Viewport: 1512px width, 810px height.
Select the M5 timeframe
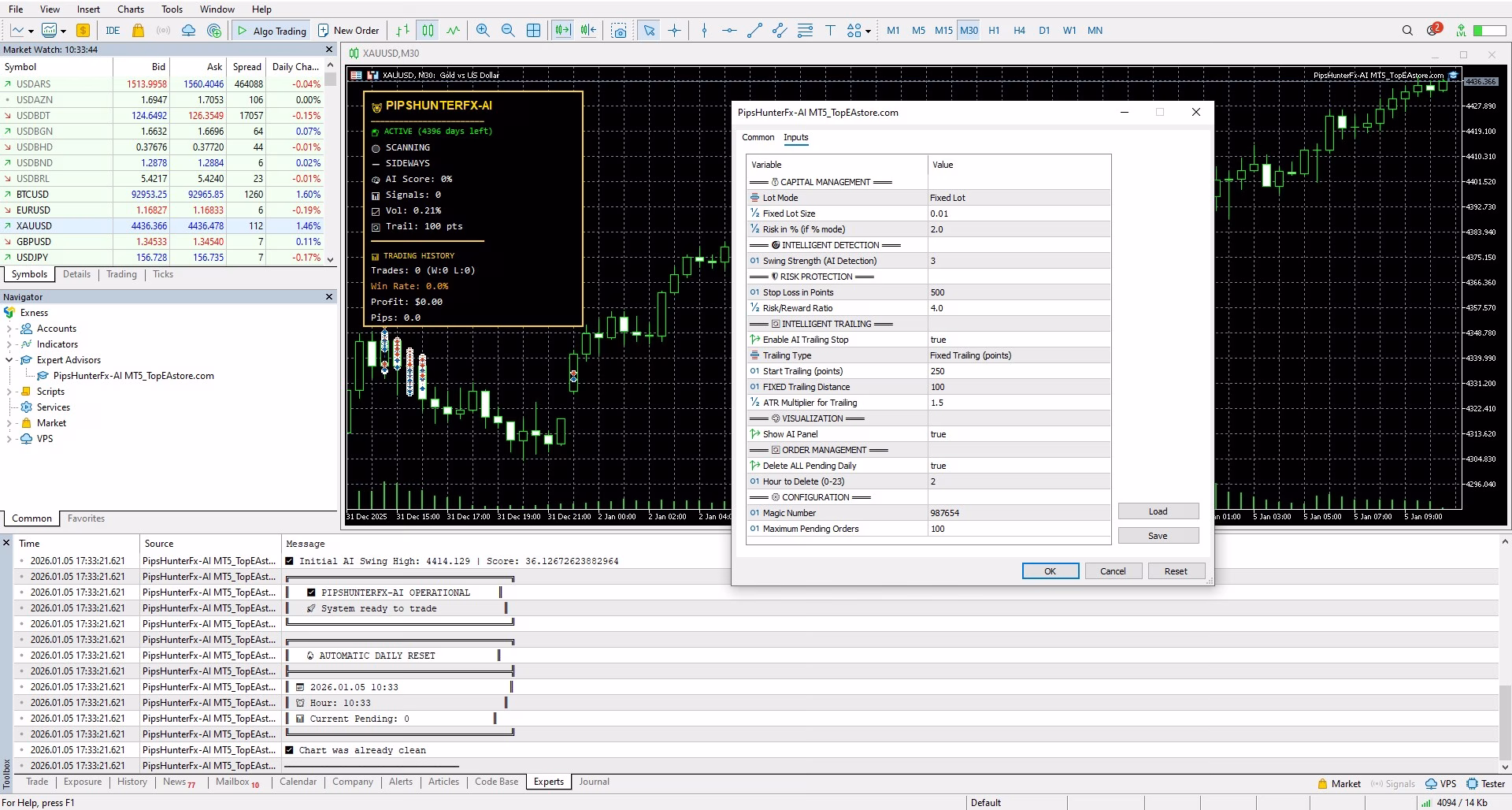(x=918, y=31)
